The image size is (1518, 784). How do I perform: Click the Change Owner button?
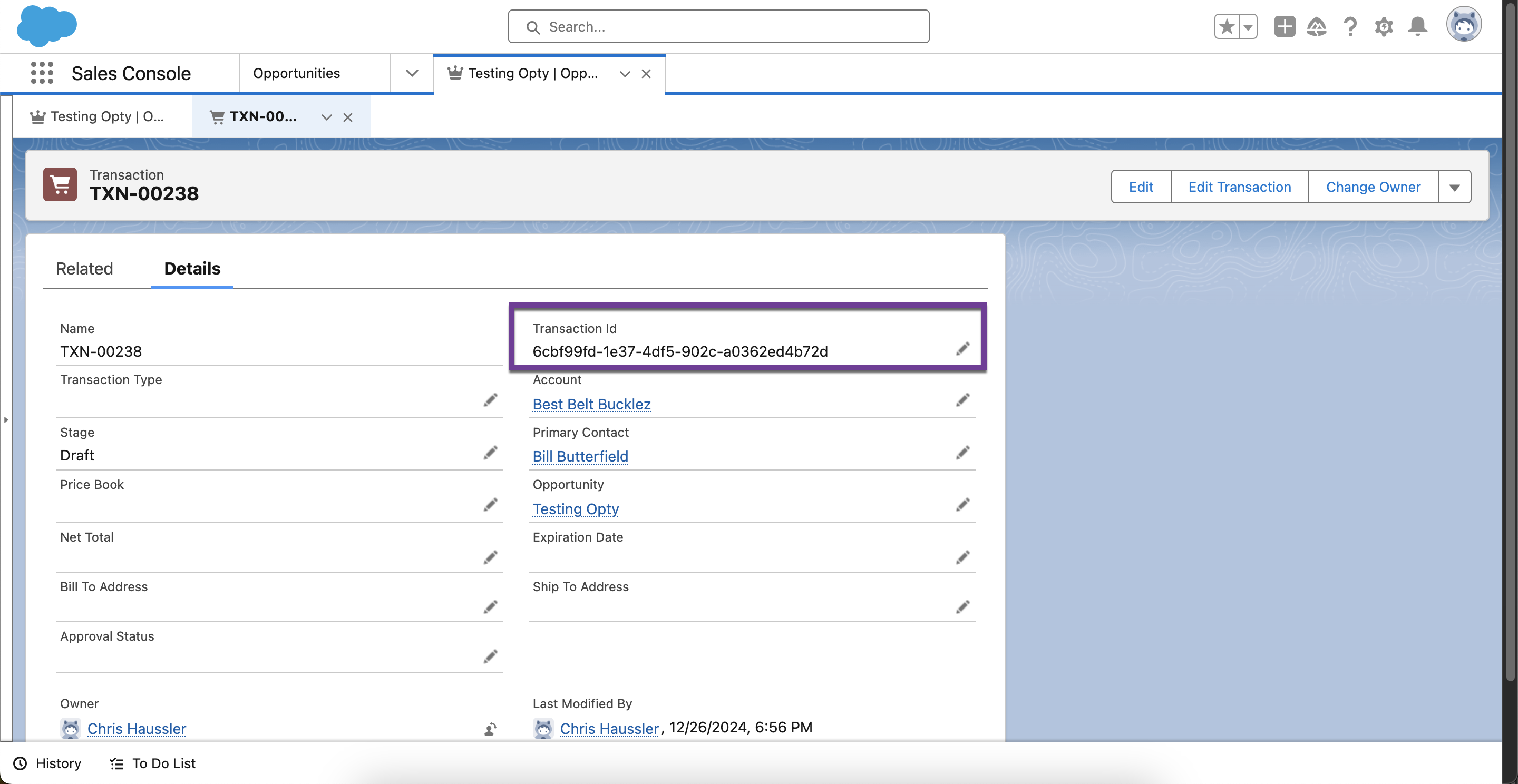[x=1373, y=187]
